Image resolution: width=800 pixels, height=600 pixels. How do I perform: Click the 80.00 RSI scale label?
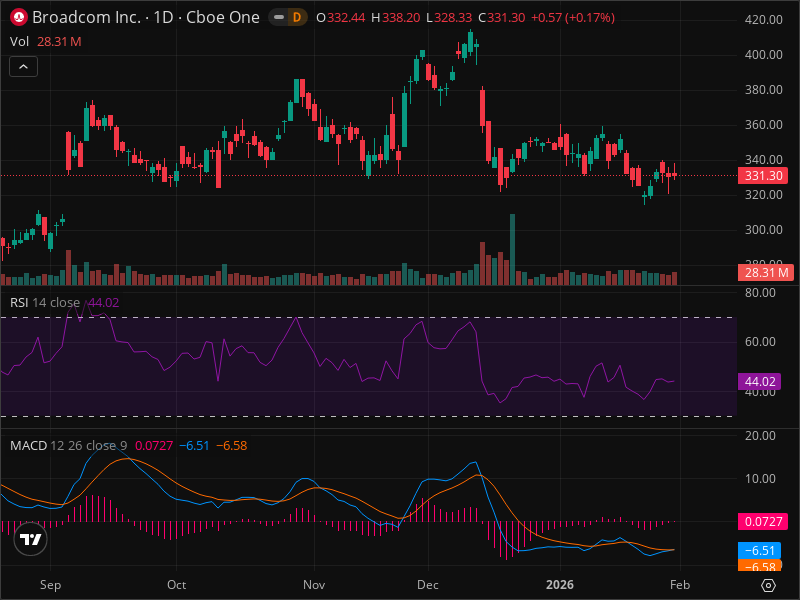click(x=760, y=293)
